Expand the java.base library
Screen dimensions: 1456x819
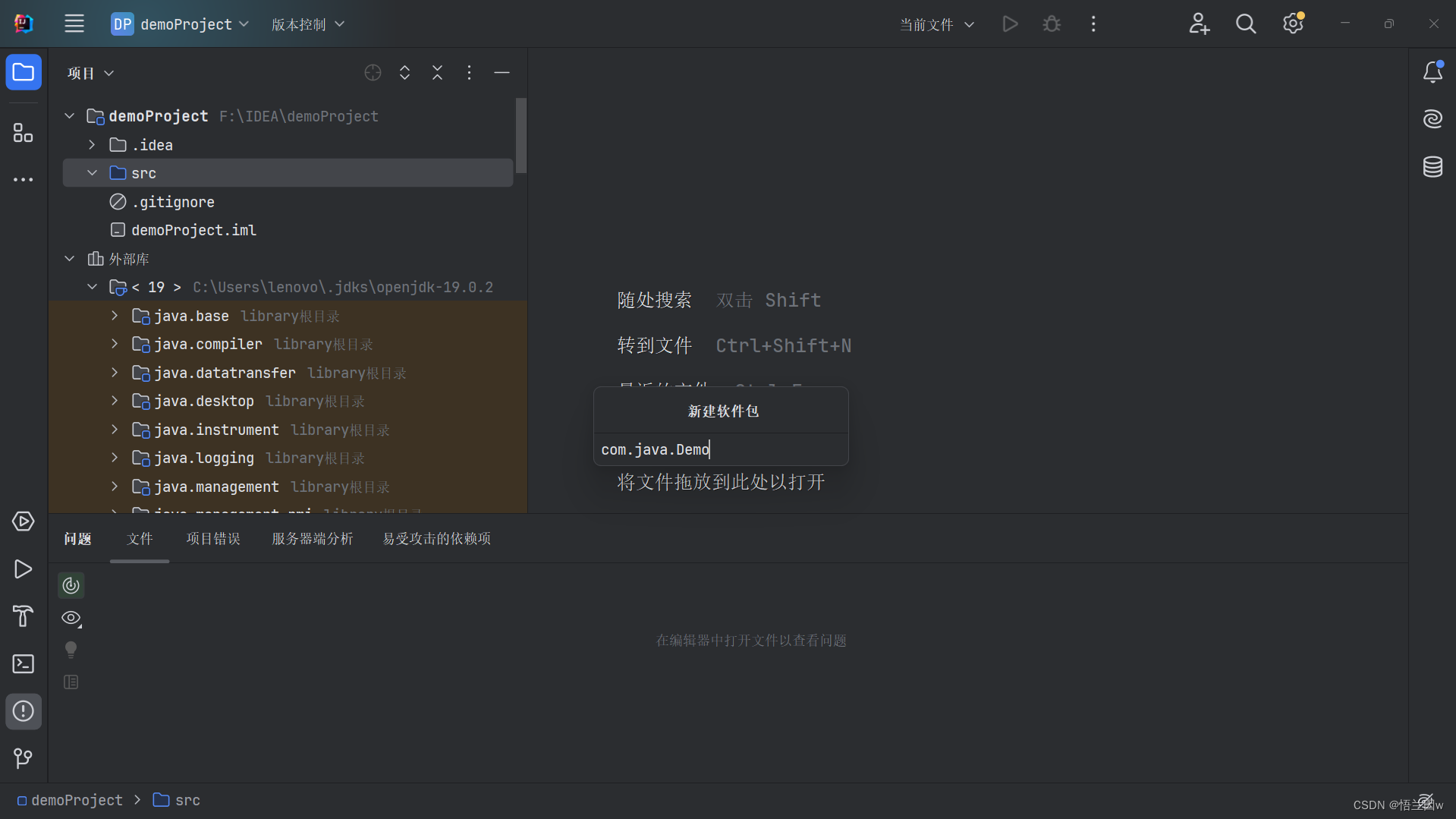(115, 316)
